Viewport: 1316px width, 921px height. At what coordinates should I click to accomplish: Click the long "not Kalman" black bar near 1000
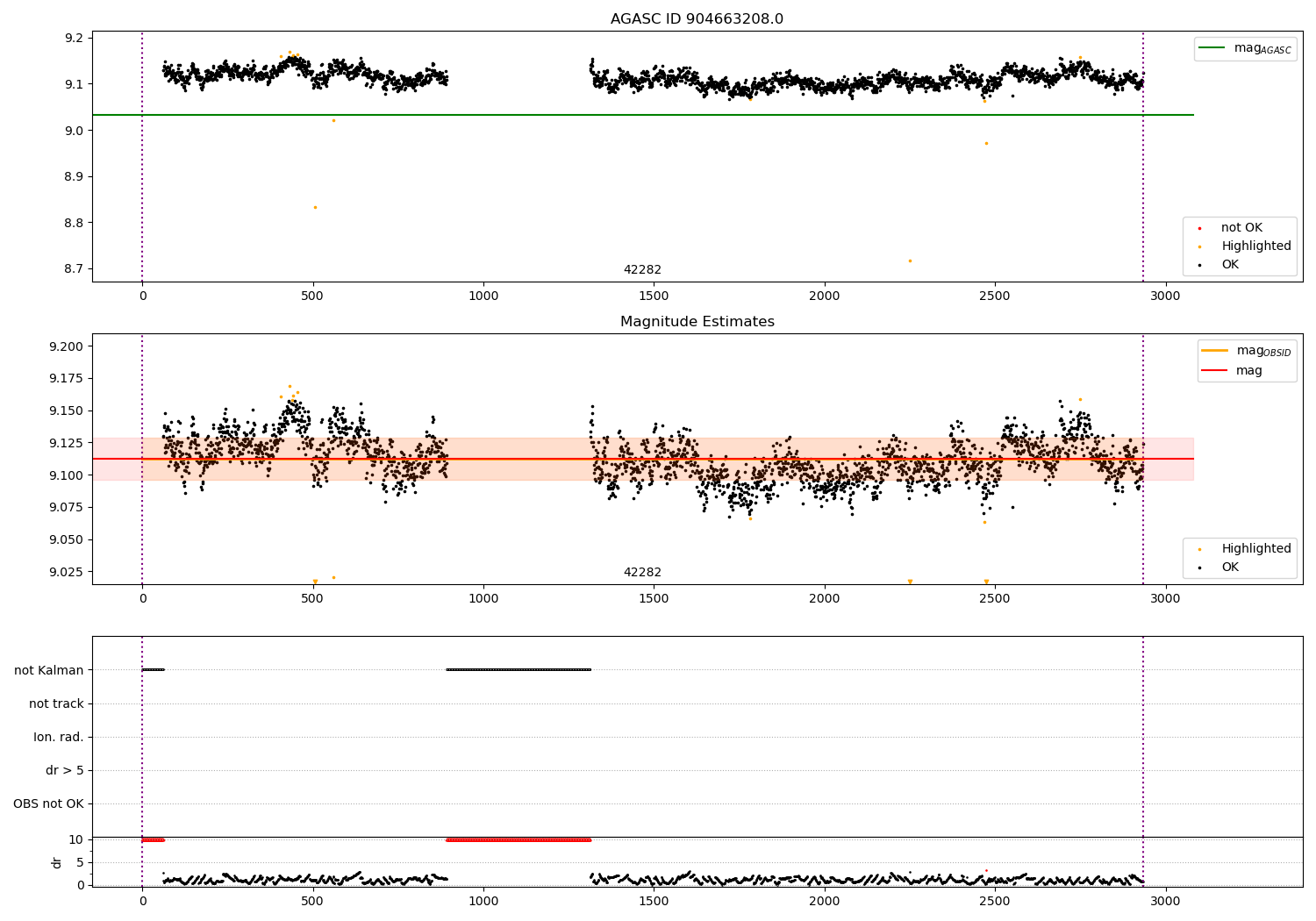point(519,670)
